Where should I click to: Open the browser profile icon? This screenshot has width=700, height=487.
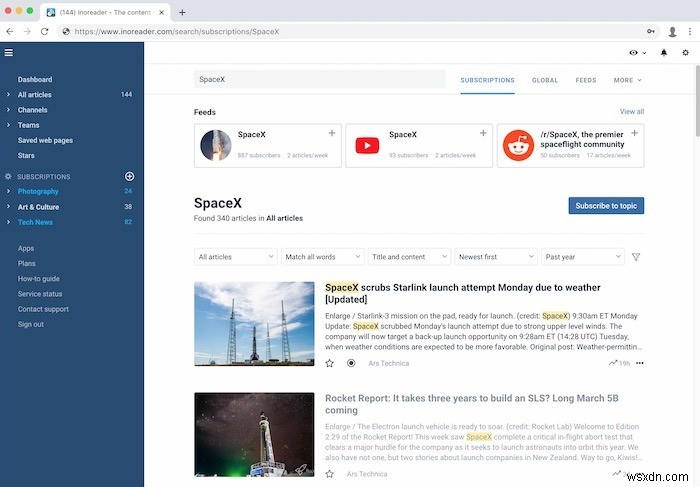672,31
